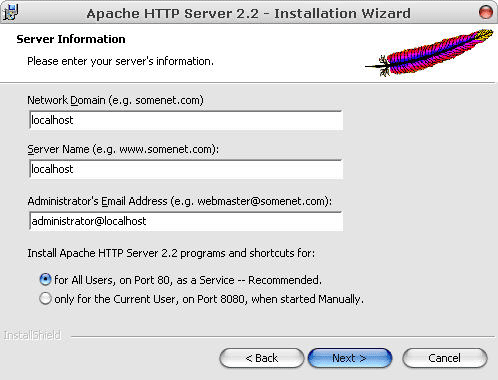Cancel the Apache installation
The width and height of the screenshot is (498, 380).
[x=445, y=358]
